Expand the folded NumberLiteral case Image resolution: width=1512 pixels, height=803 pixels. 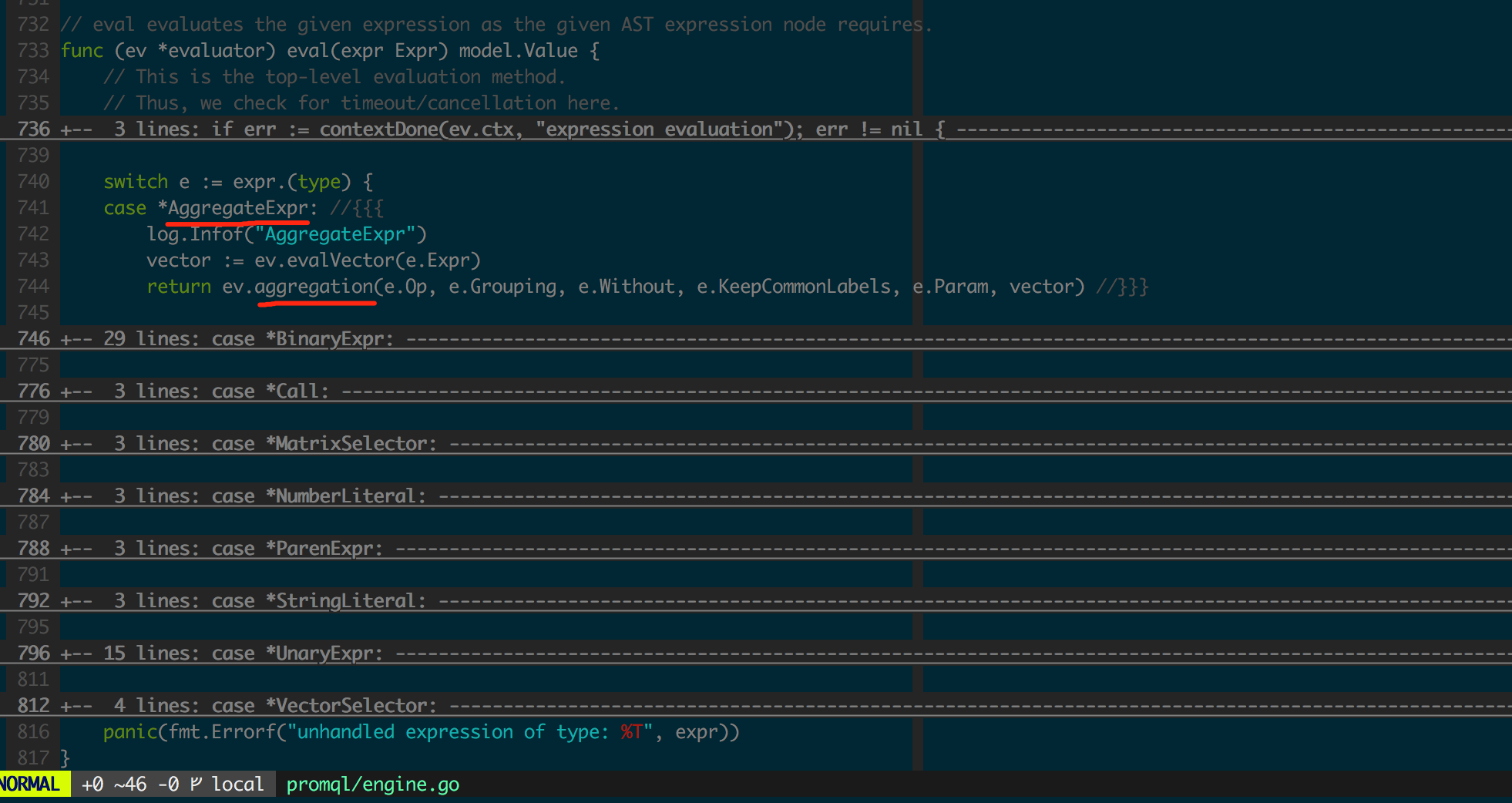270,496
